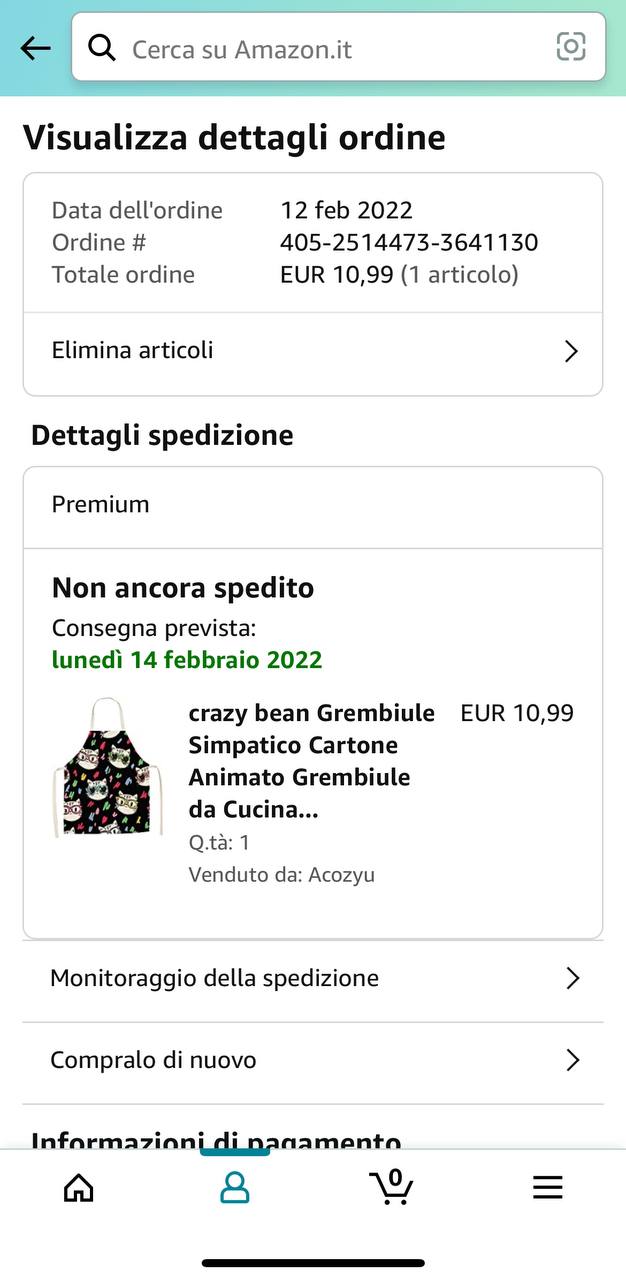Screen dimensions: 626x1280
Task: Open the camera scan search icon
Action: pos(571,47)
